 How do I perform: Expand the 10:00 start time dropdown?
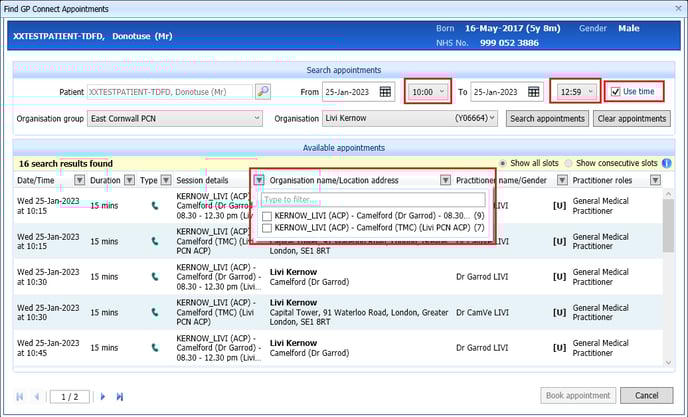tap(441, 92)
